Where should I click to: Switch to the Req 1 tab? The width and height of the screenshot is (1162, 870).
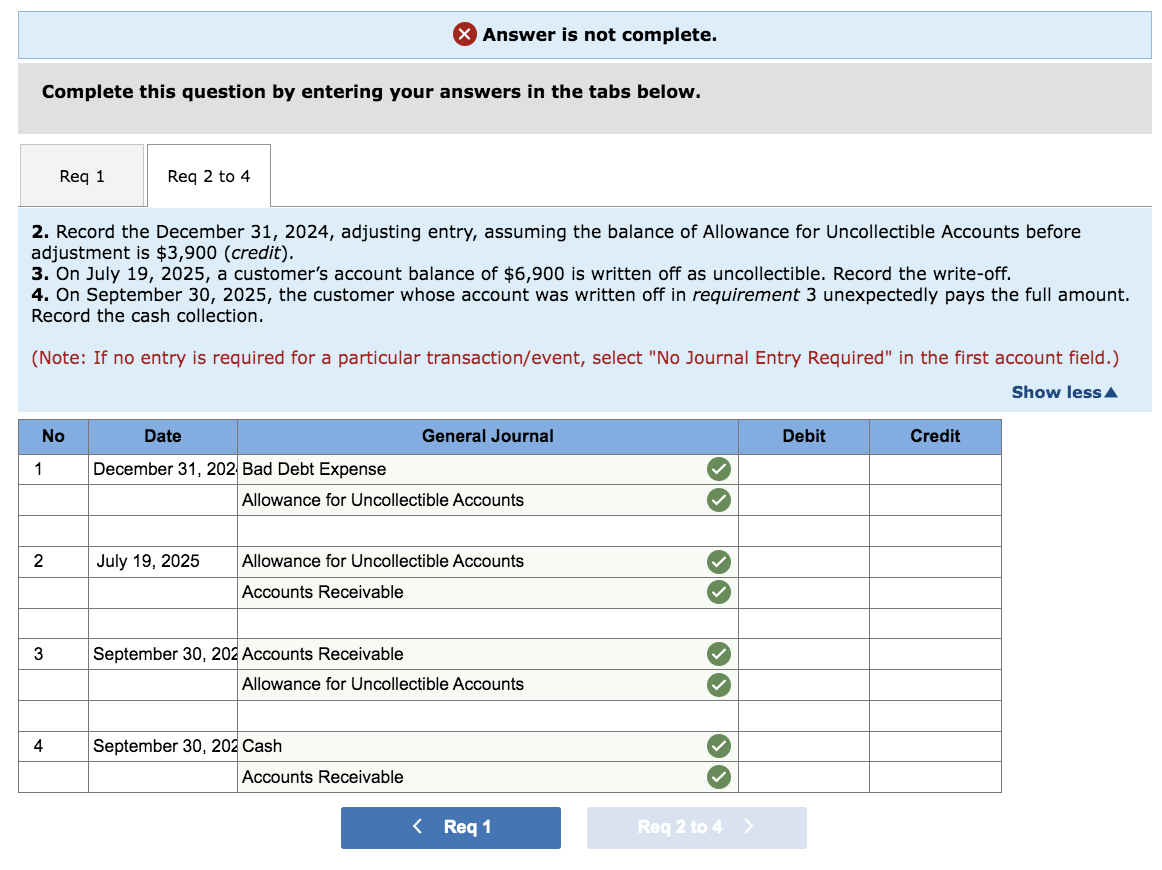click(x=82, y=176)
